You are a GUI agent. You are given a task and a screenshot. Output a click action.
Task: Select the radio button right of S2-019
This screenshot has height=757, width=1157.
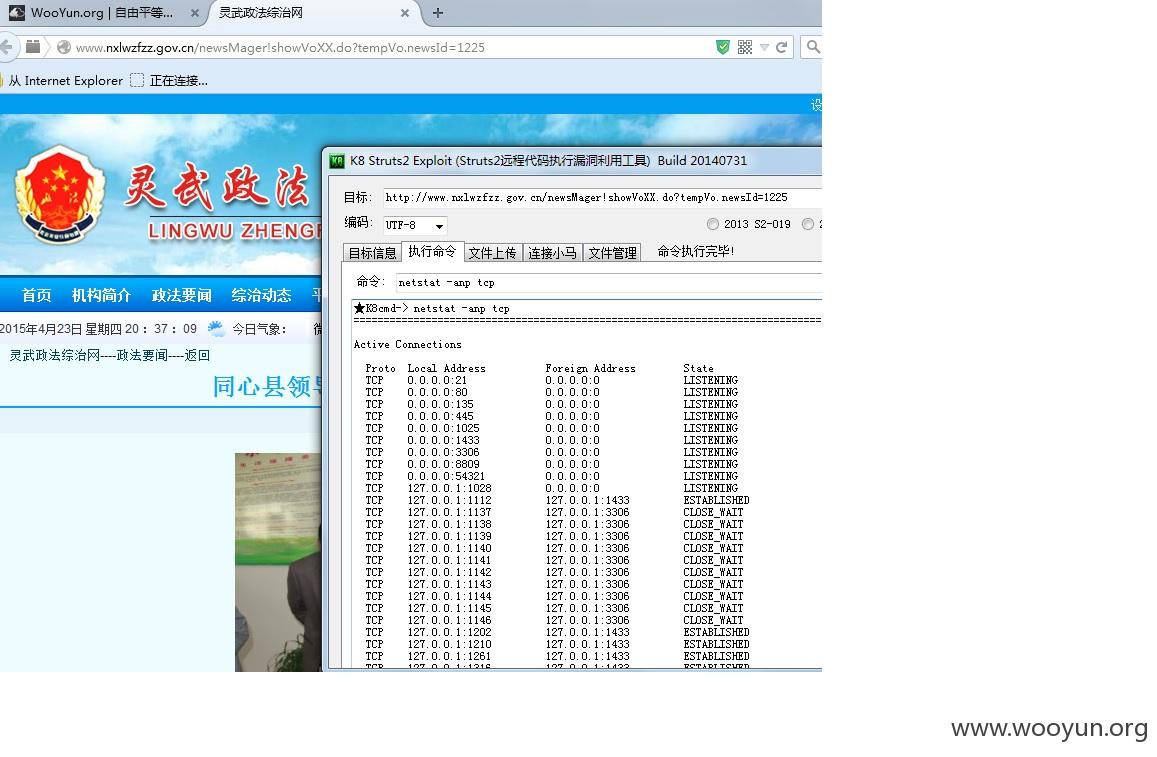point(808,224)
